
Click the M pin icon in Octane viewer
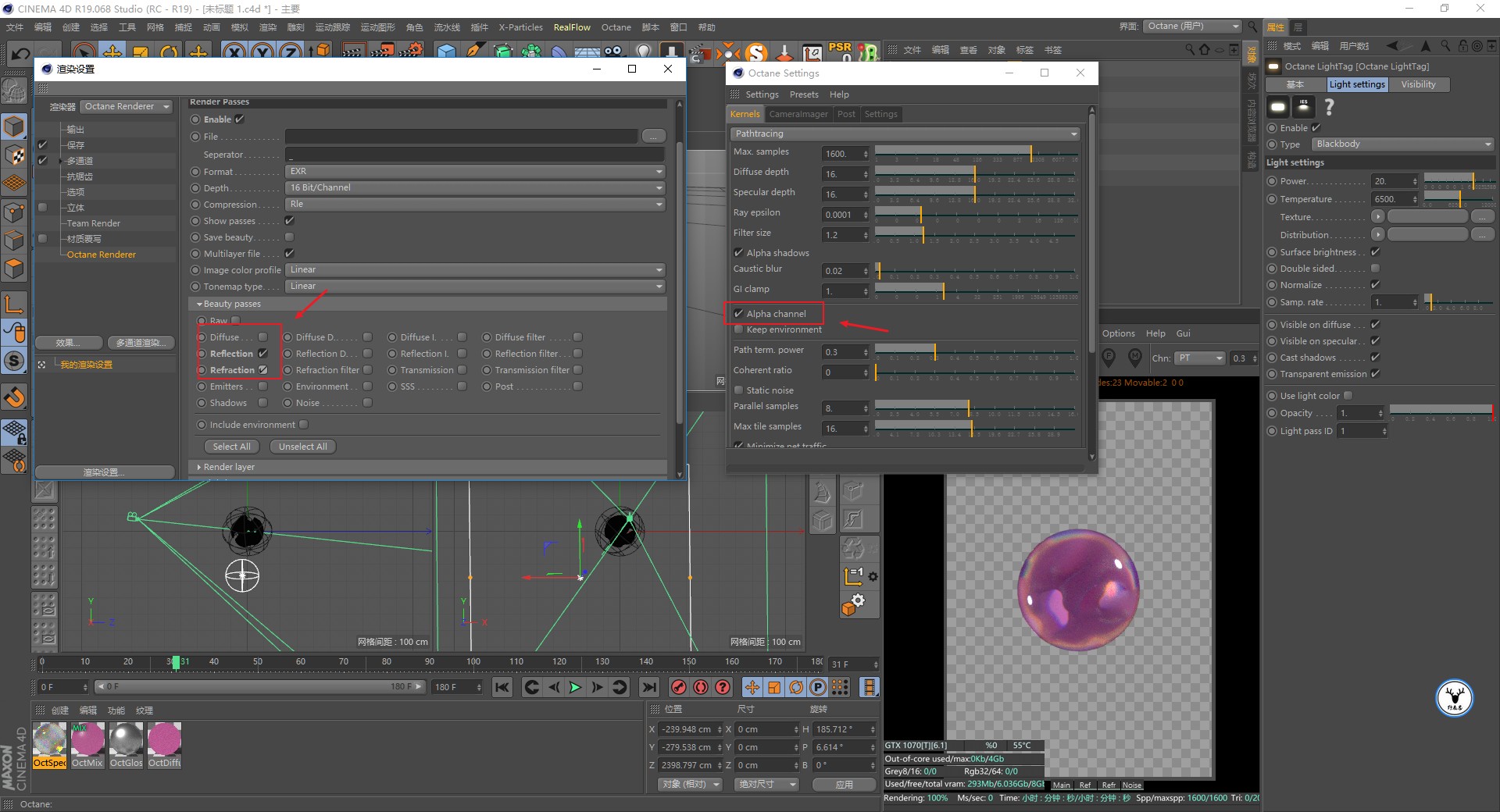[x=1135, y=358]
